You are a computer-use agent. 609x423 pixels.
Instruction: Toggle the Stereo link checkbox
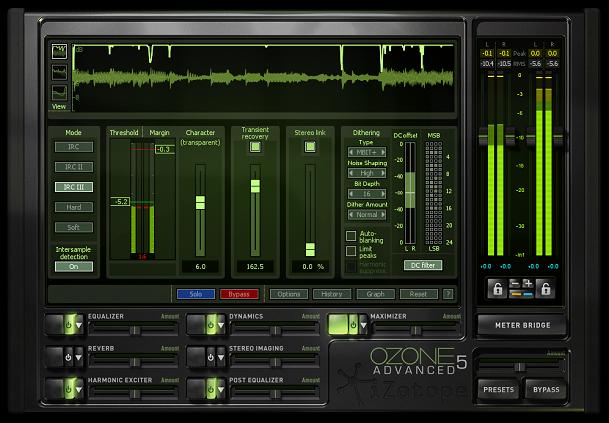click(310, 146)
